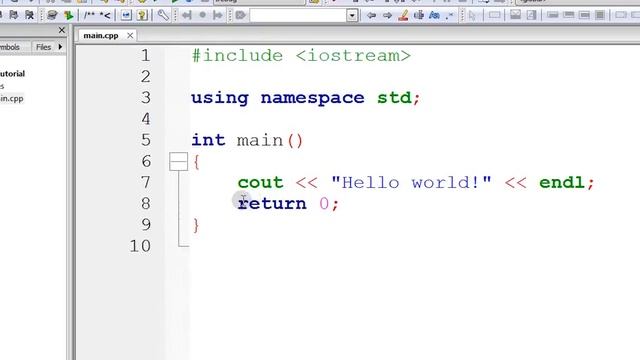
Task: Select the Tutorial project tree node
Action: click(x=12, y=74)
